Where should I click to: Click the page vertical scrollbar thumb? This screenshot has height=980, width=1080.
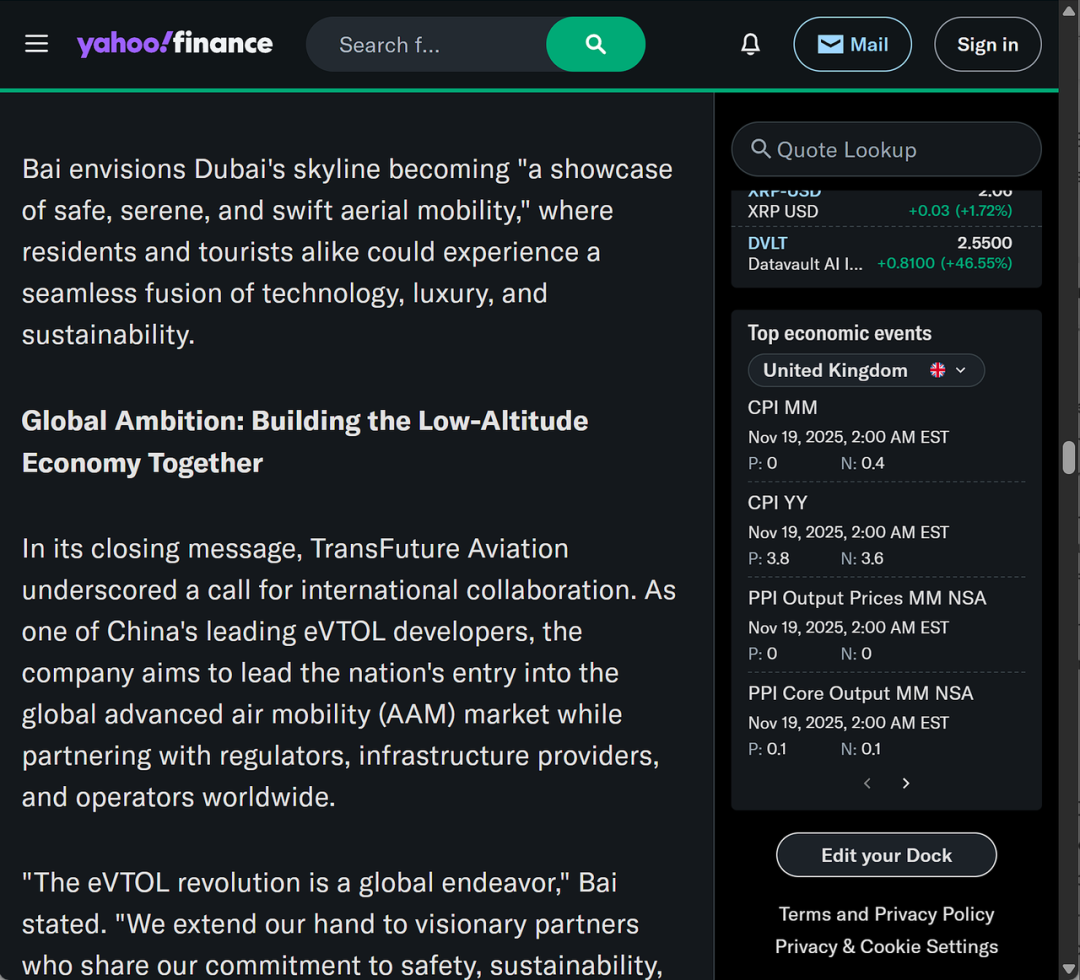(1068, 457)
